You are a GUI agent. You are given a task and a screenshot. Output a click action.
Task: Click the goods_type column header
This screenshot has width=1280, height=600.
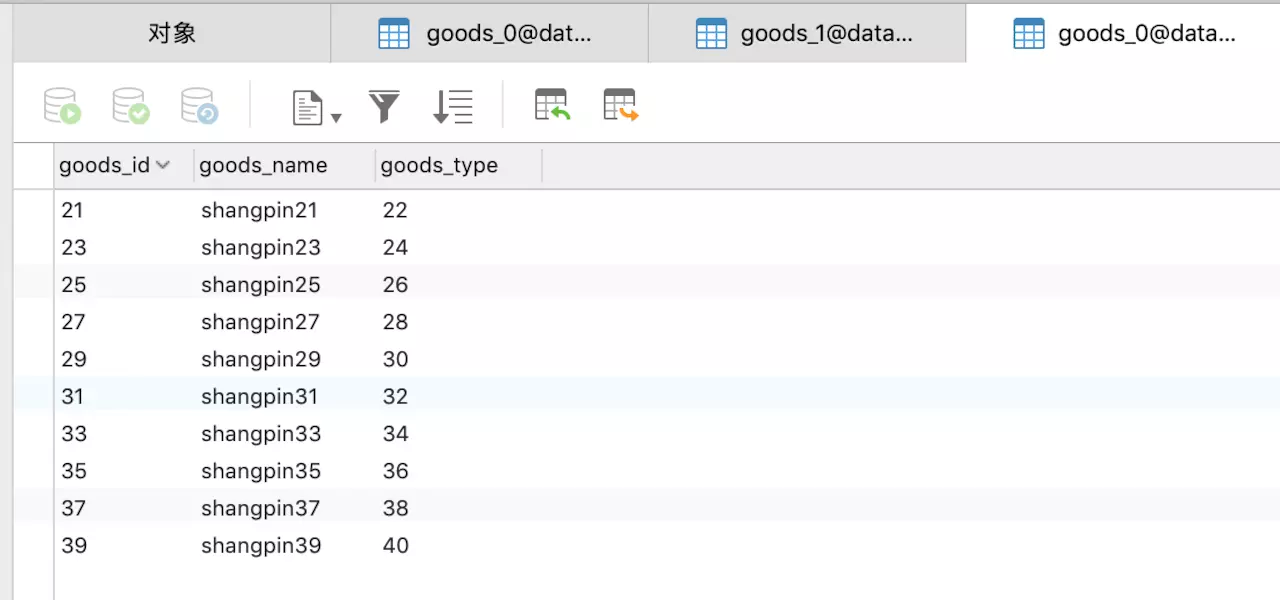click(x=439, y=166)
